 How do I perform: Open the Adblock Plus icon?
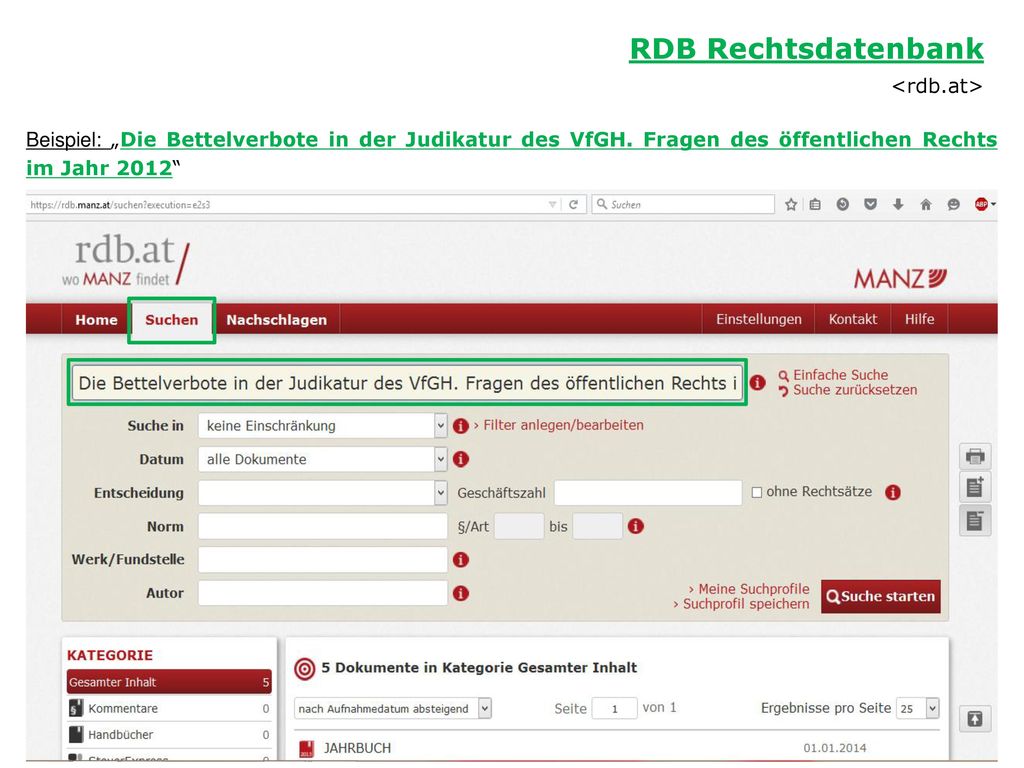[x=982, y=204]
